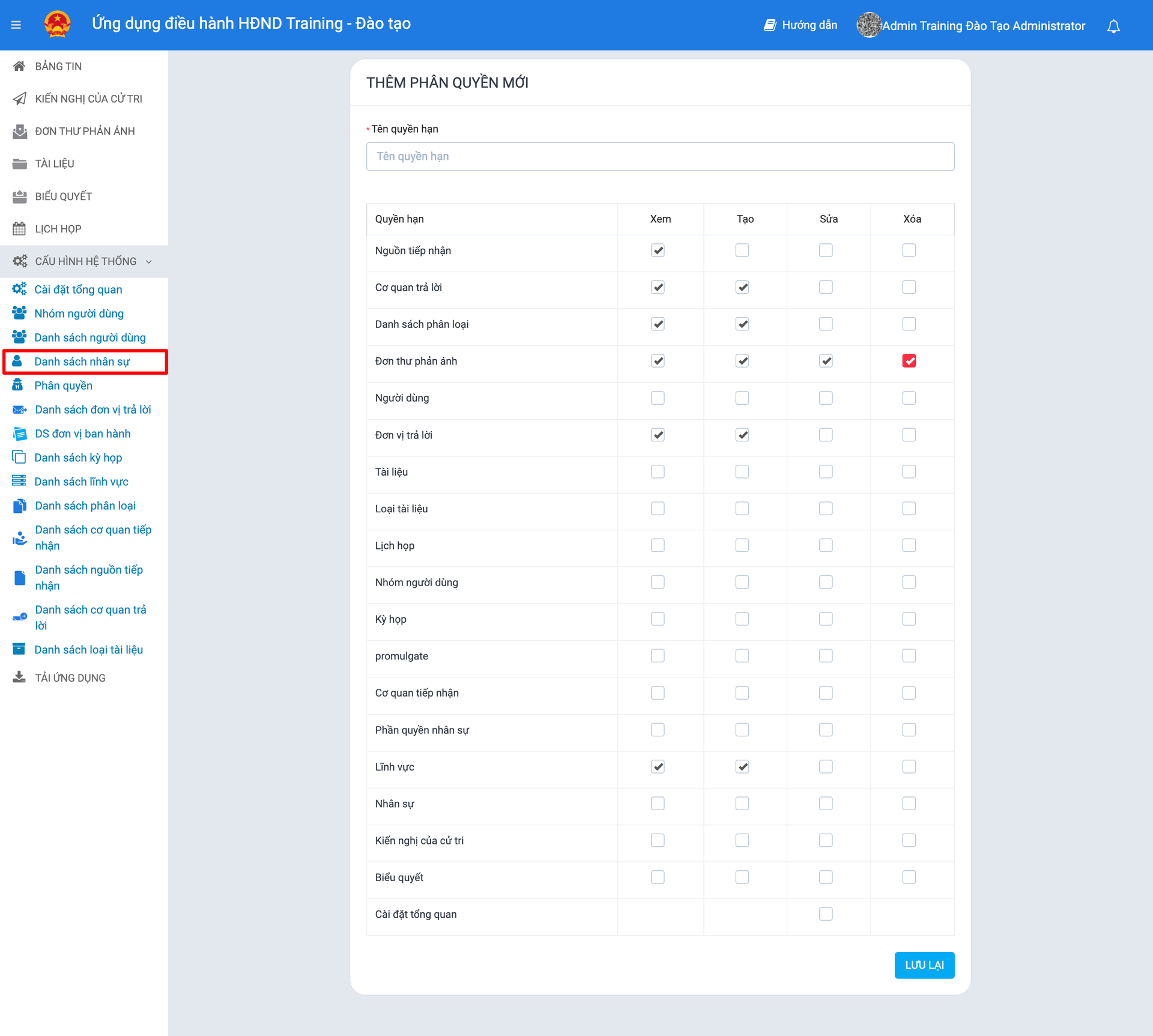
Task: Focus the Tên quyền hạn text field
Action: (660, 157)
